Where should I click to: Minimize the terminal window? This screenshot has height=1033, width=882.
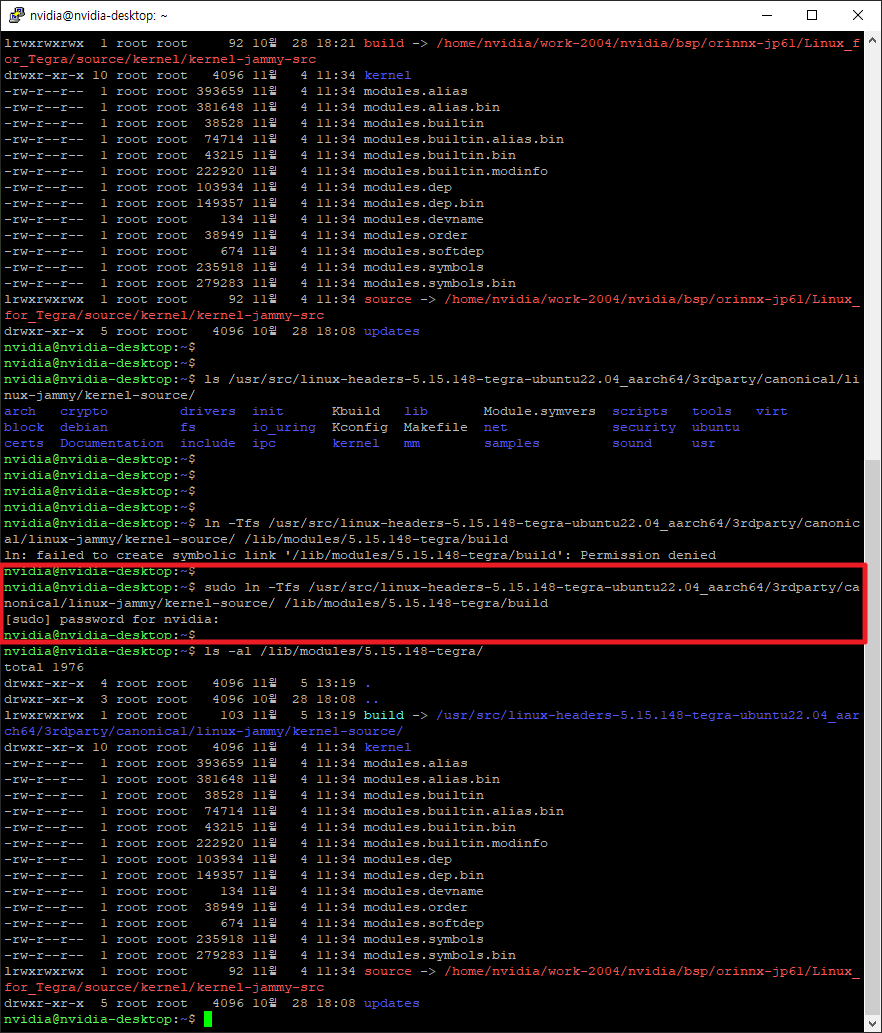pos(767,15)
